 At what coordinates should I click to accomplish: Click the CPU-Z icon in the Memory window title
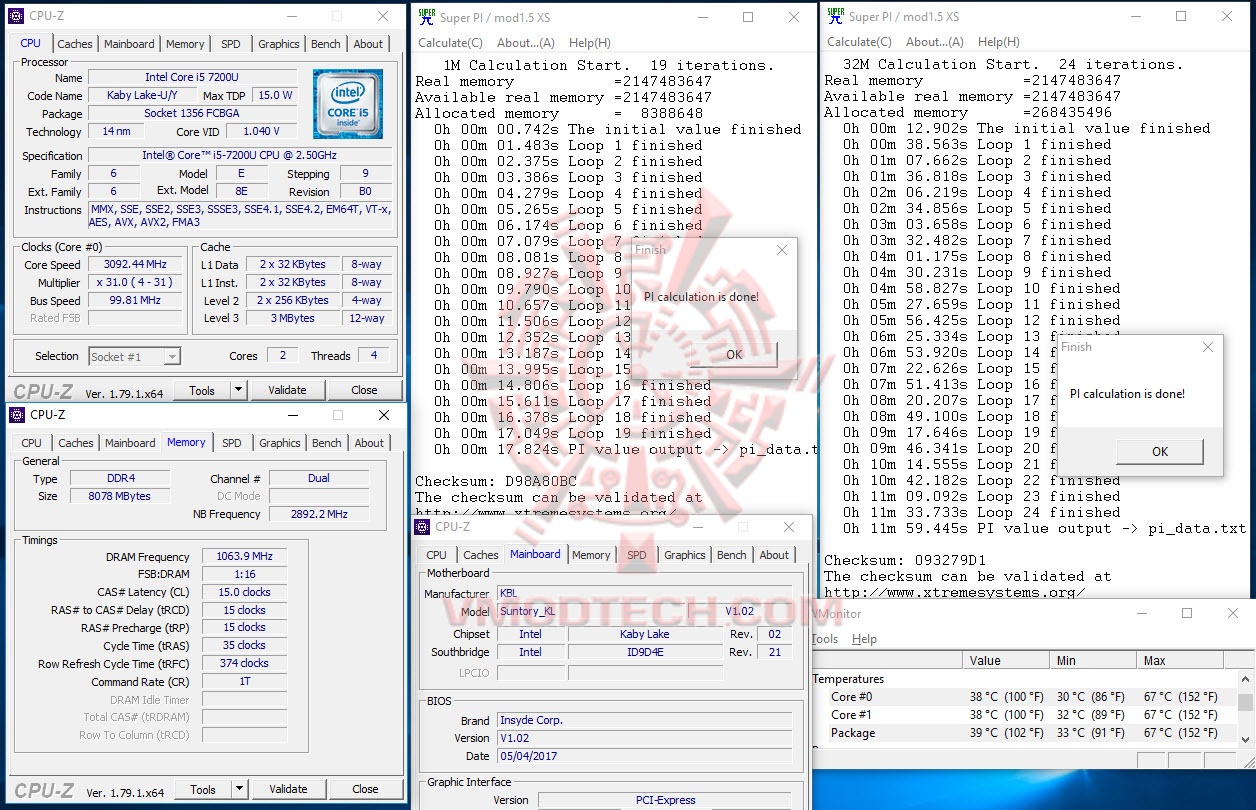17,414
